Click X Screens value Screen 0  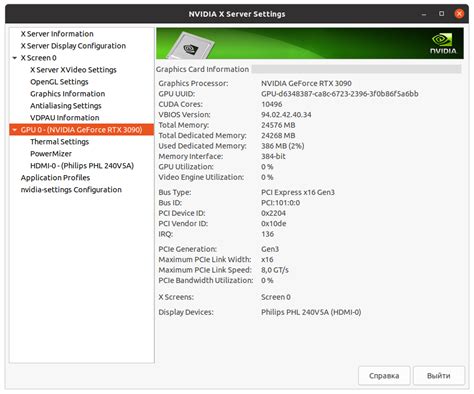tap(276, 297)
